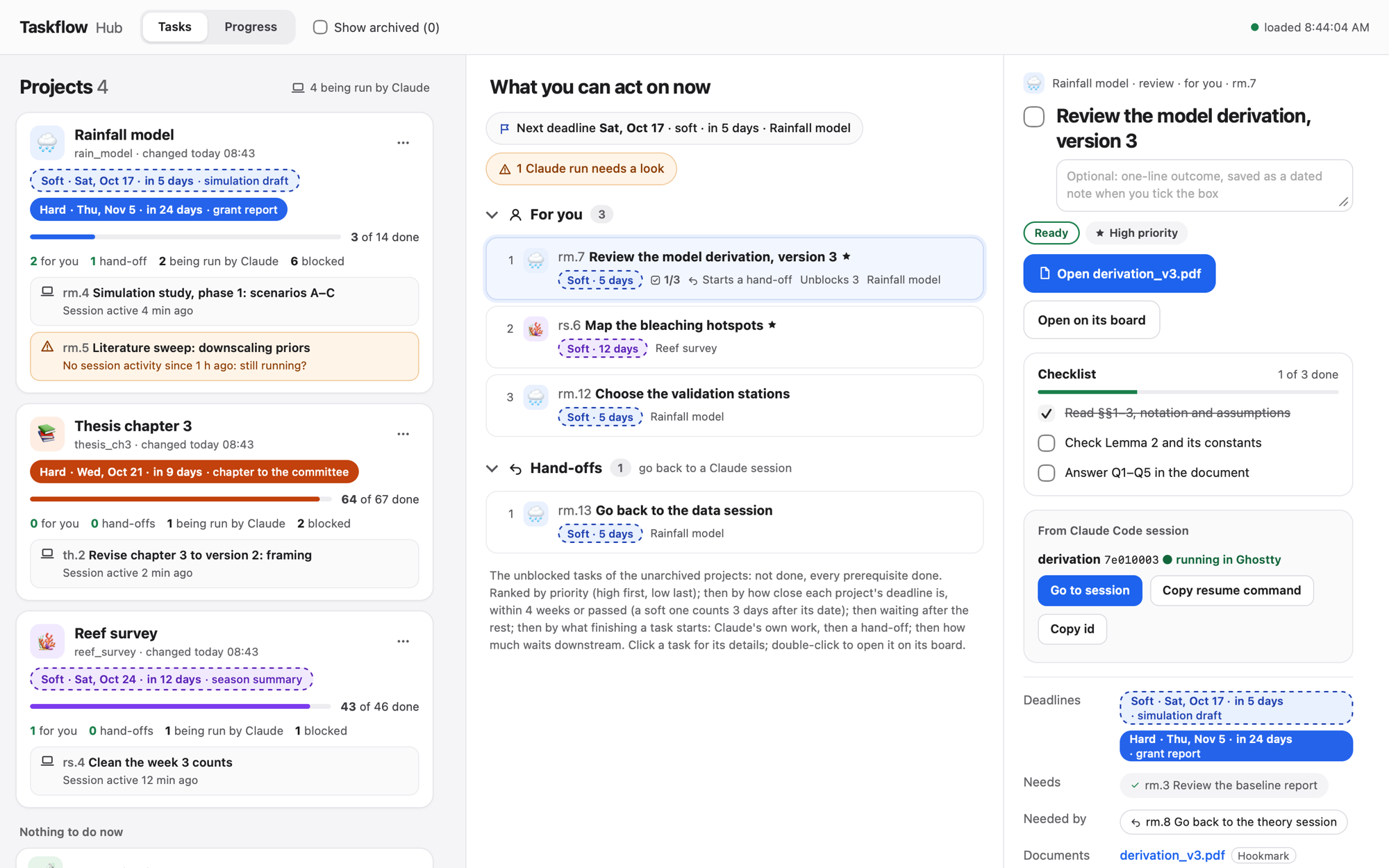Click the flag icon in the Next deadline pill
The image size is (1389, 868).
pyautogui.click(x=505, y=128)
